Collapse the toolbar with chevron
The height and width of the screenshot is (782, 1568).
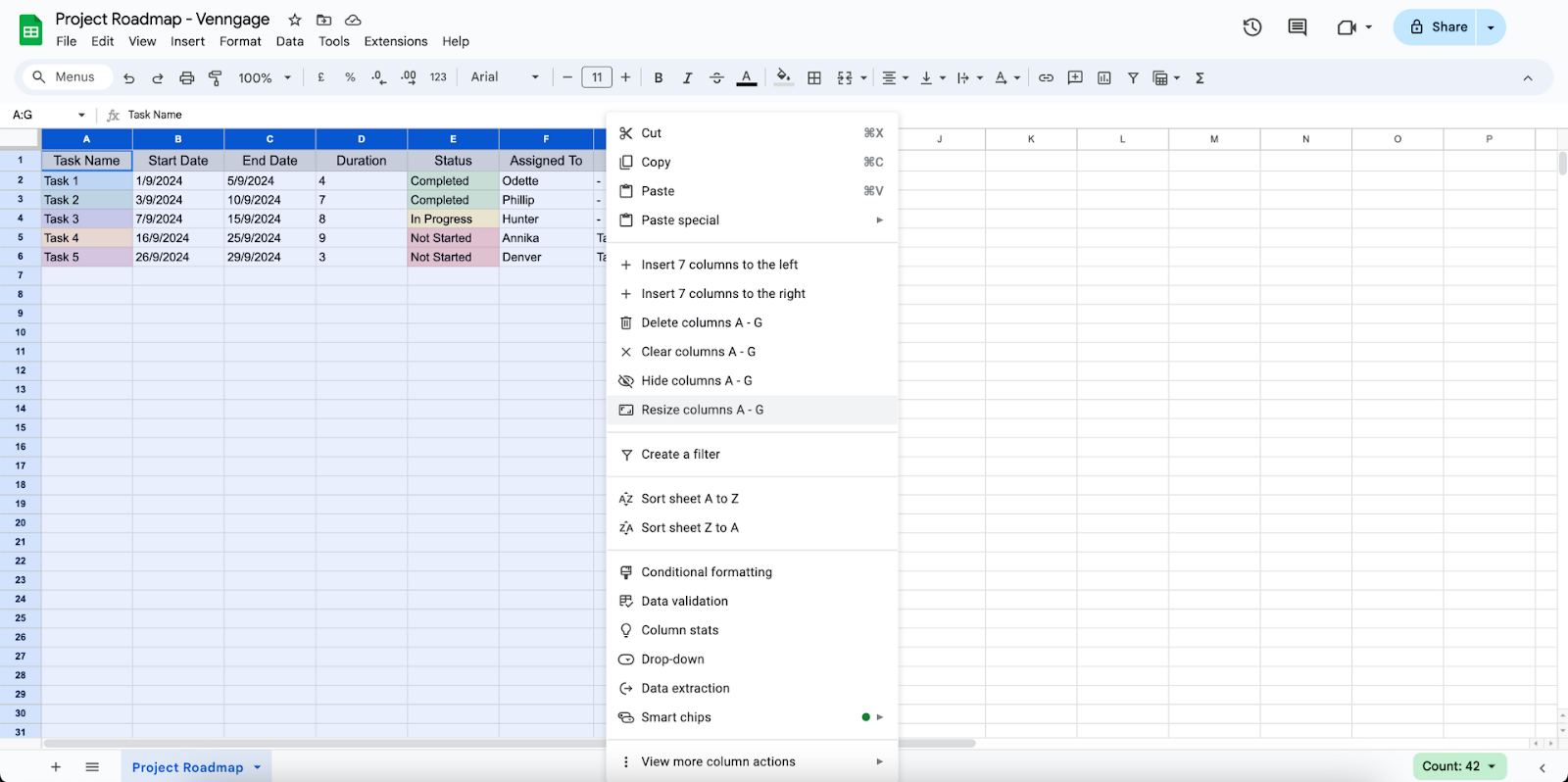(x=1528, y=77)
